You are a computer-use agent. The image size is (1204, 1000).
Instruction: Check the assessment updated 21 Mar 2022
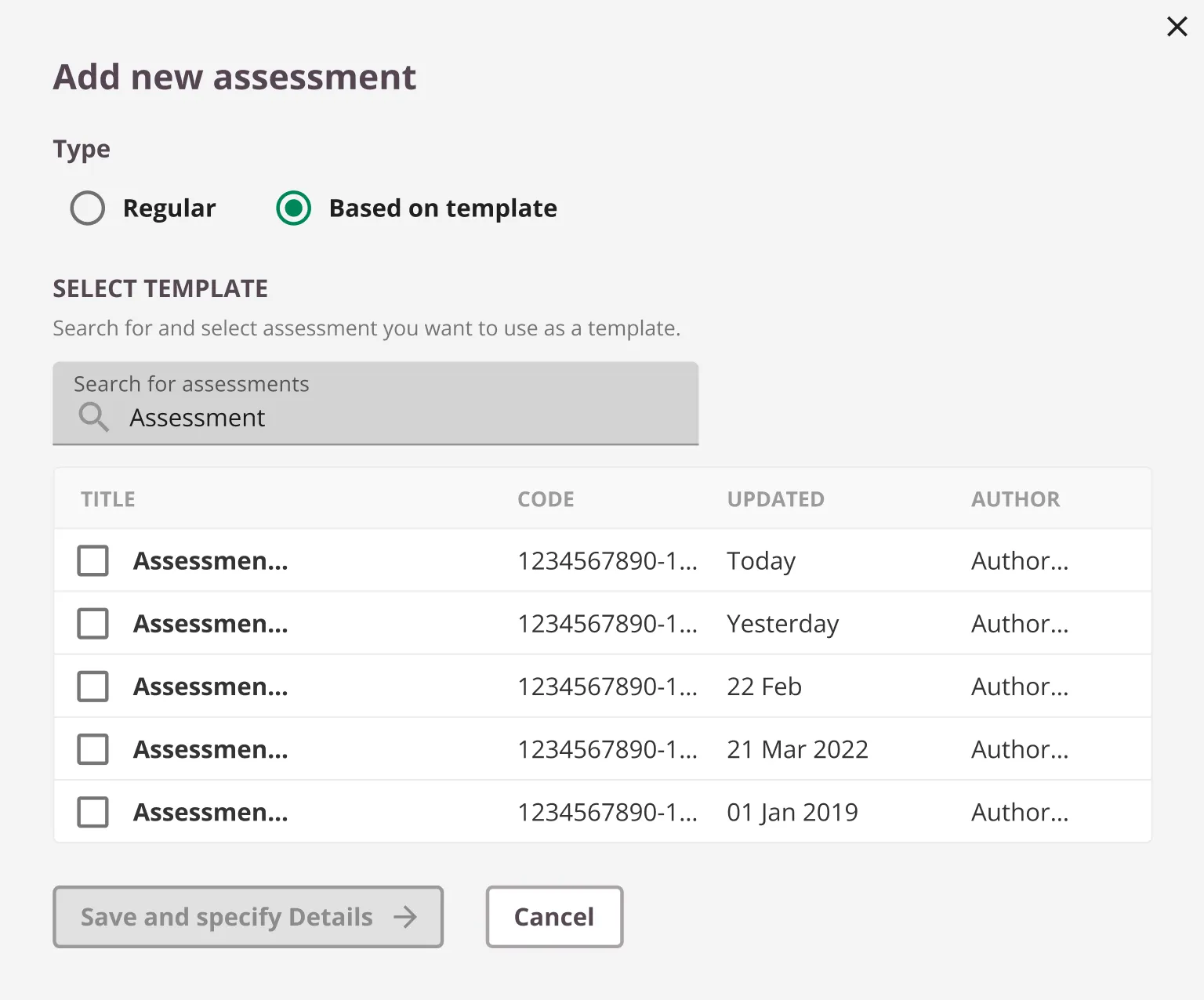(x=93, y=749)
